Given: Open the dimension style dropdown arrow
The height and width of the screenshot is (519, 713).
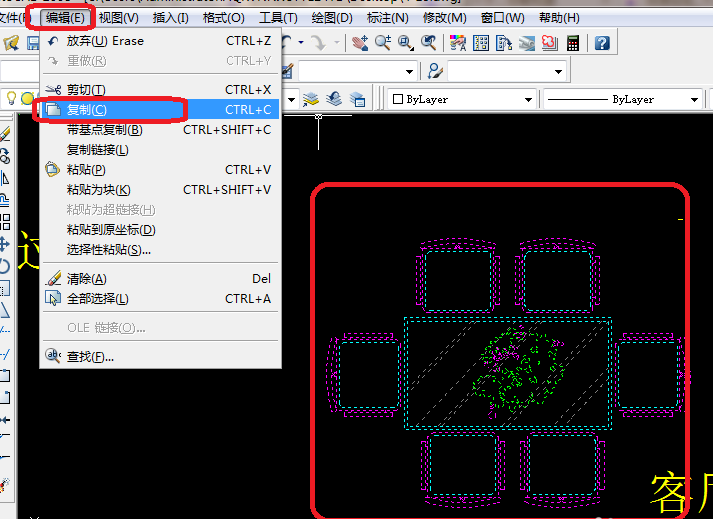Looking at the screenshot, I should point(409,71).
